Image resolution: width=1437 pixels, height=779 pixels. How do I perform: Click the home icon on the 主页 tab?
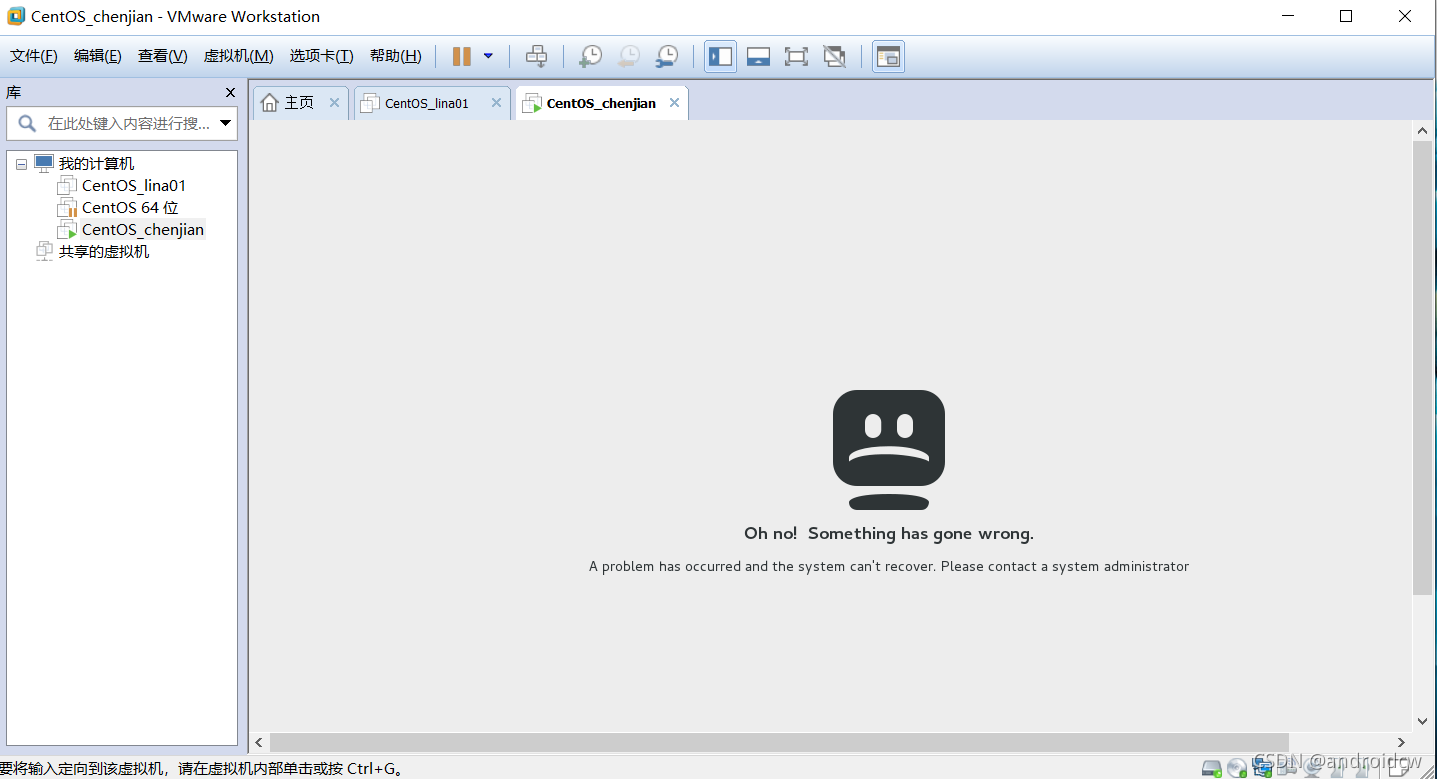[269, 103]
